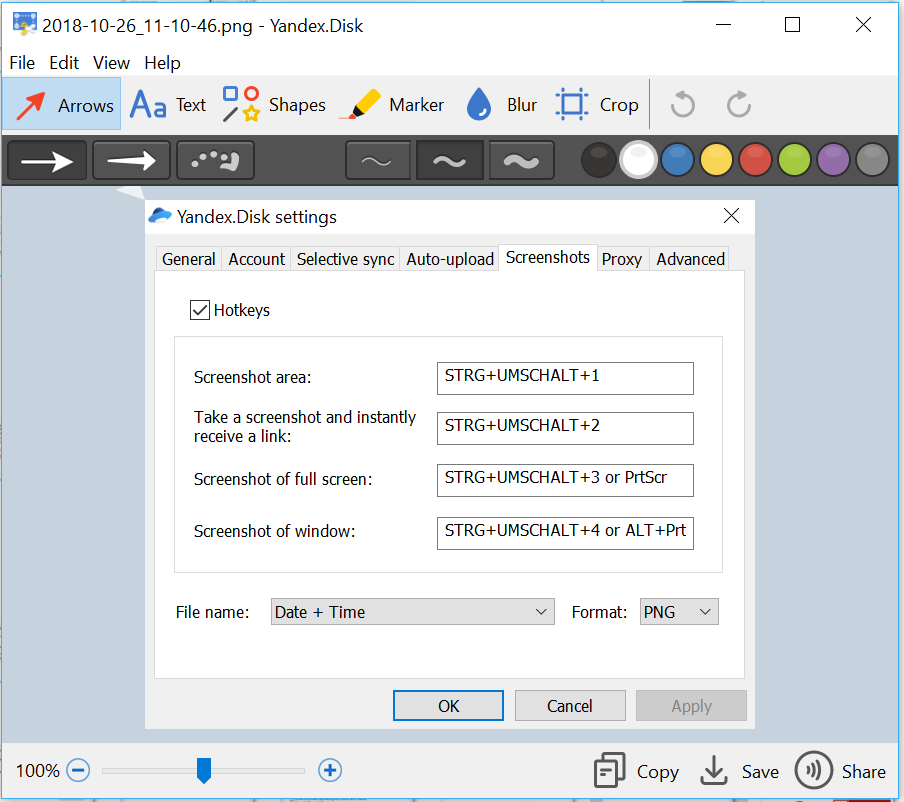
Task: Open the File menu
Action: (22, 62)
